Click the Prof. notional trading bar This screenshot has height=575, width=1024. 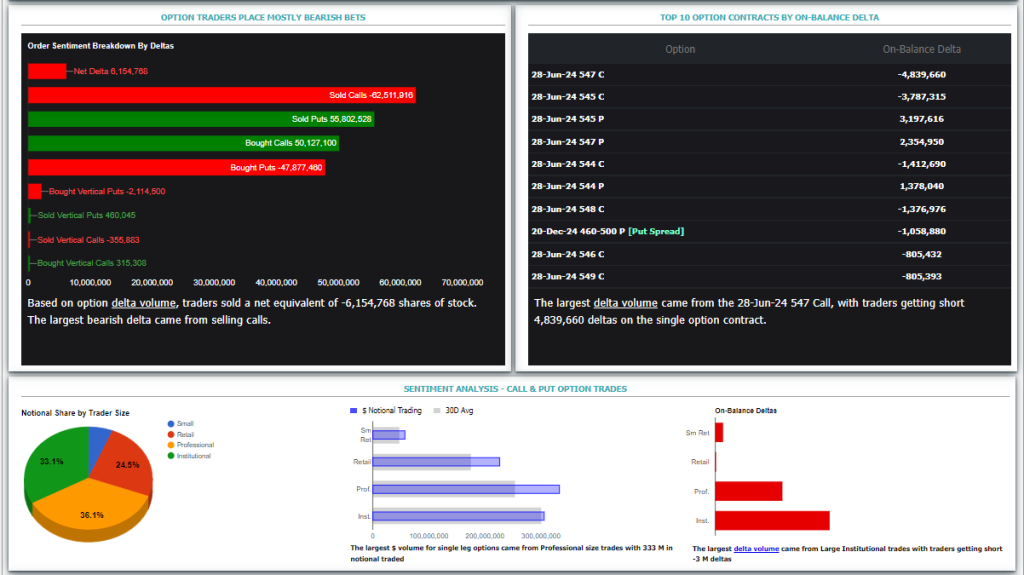click(466, 489)
